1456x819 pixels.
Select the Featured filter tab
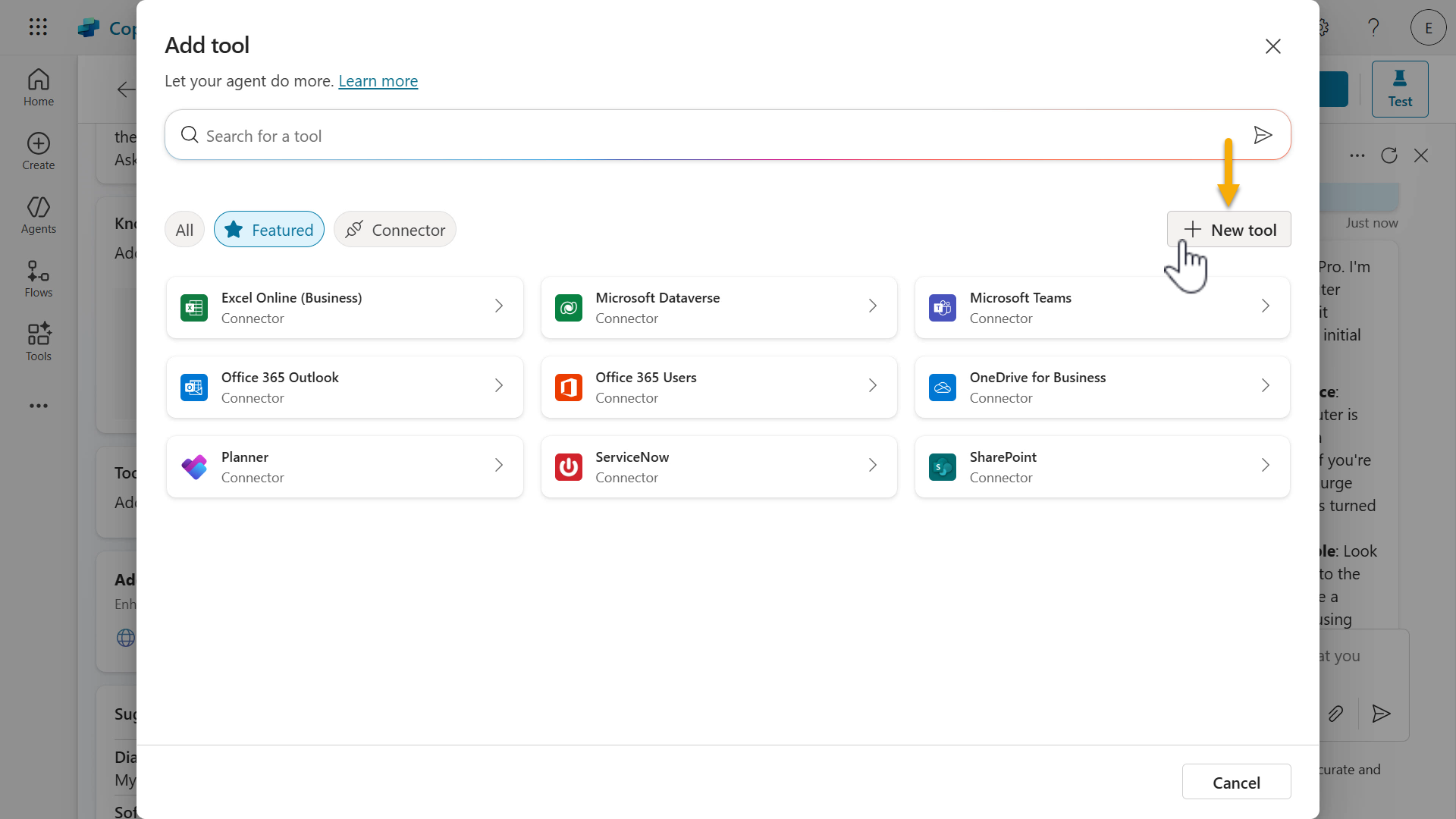pos(269,229)
